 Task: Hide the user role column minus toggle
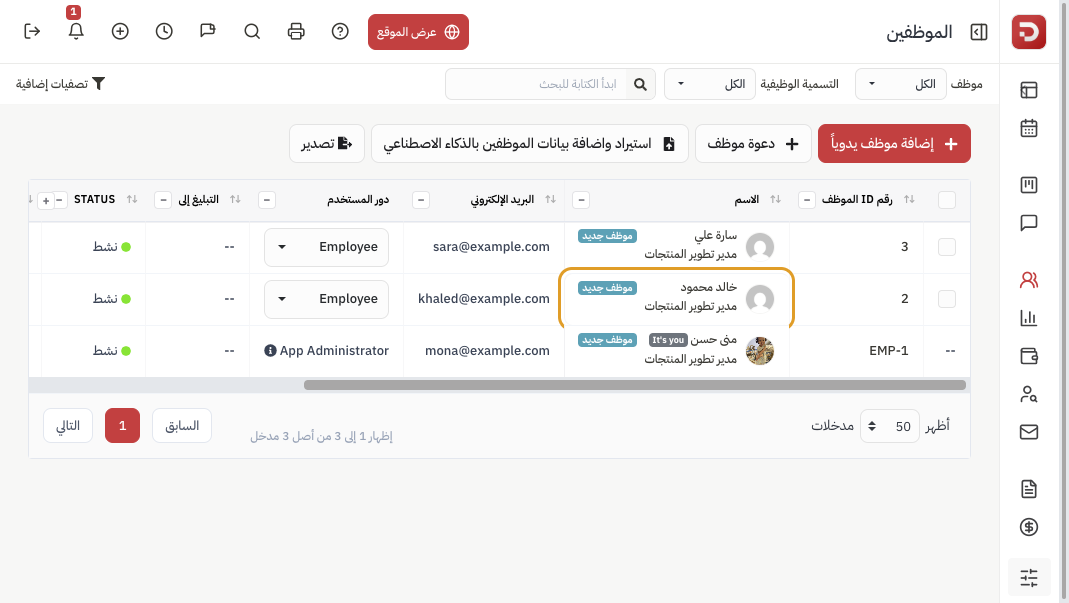[267, 200]
